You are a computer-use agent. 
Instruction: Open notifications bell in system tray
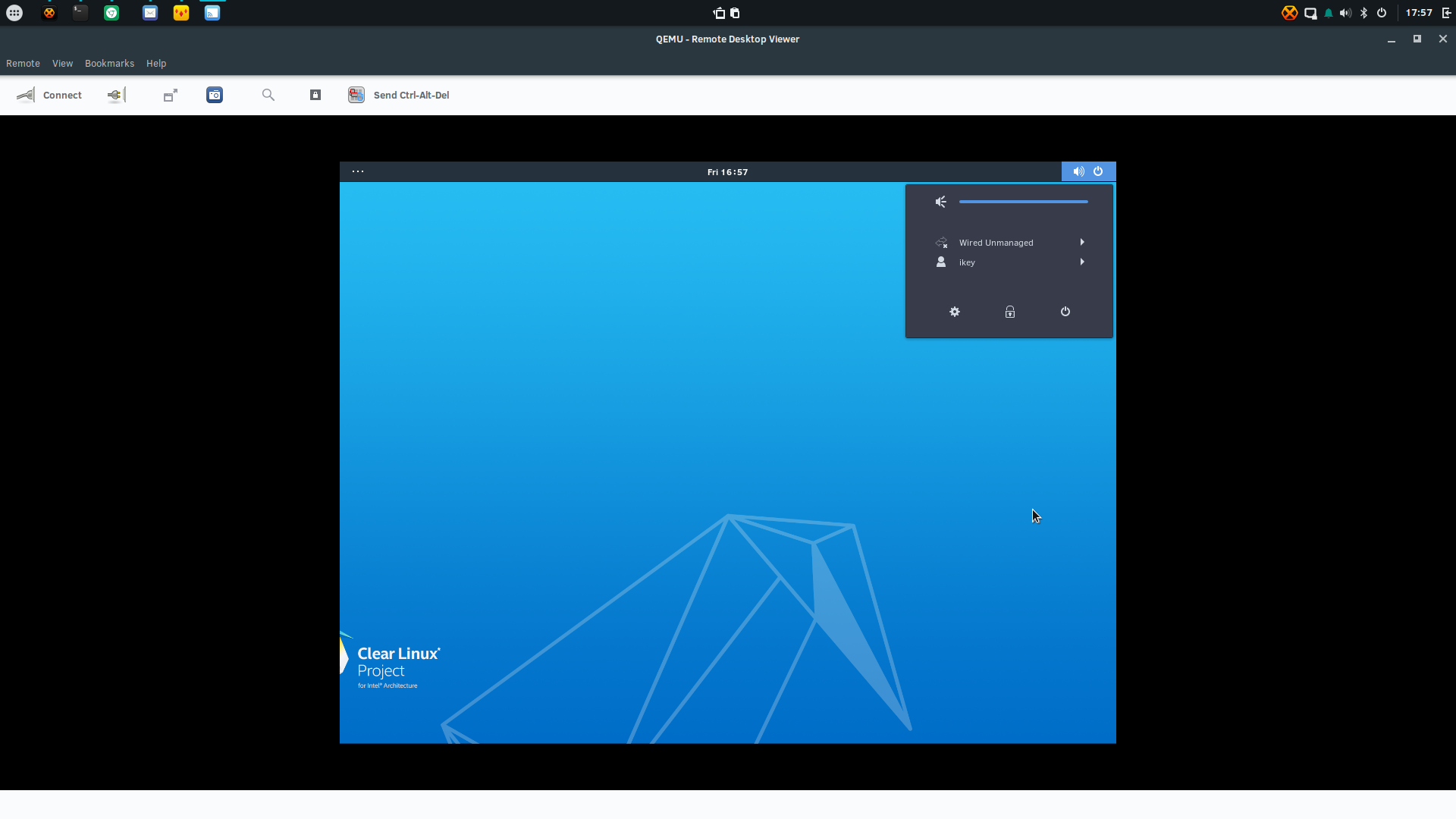point(1329,13)
